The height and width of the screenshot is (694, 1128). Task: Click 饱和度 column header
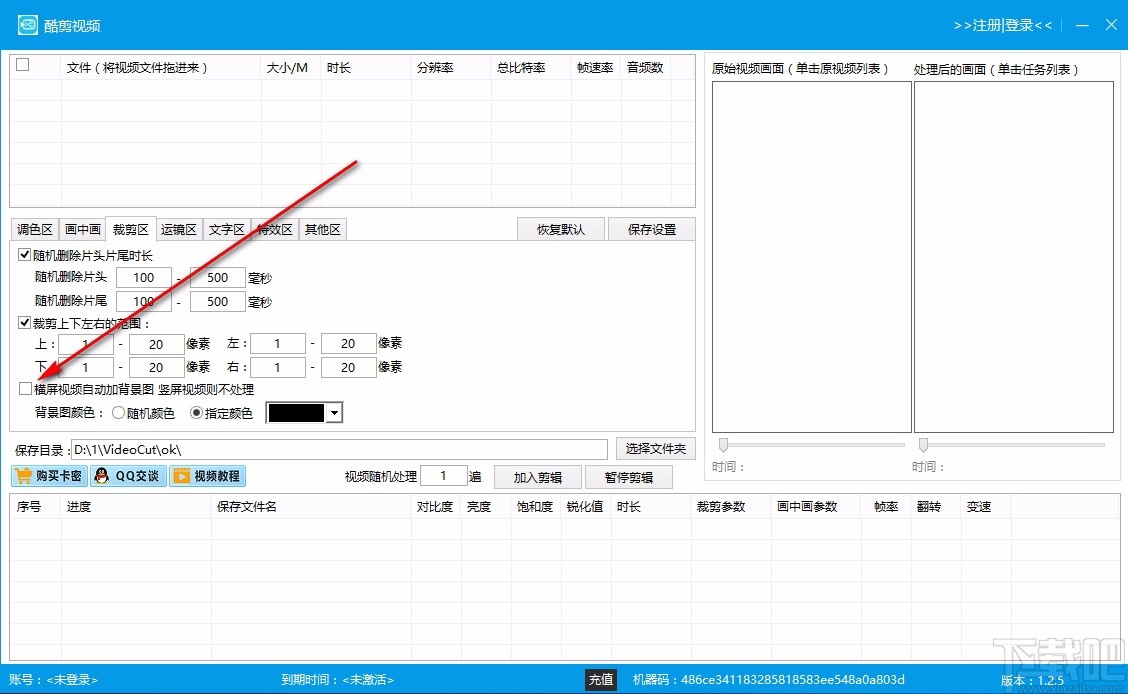point(536,507)
